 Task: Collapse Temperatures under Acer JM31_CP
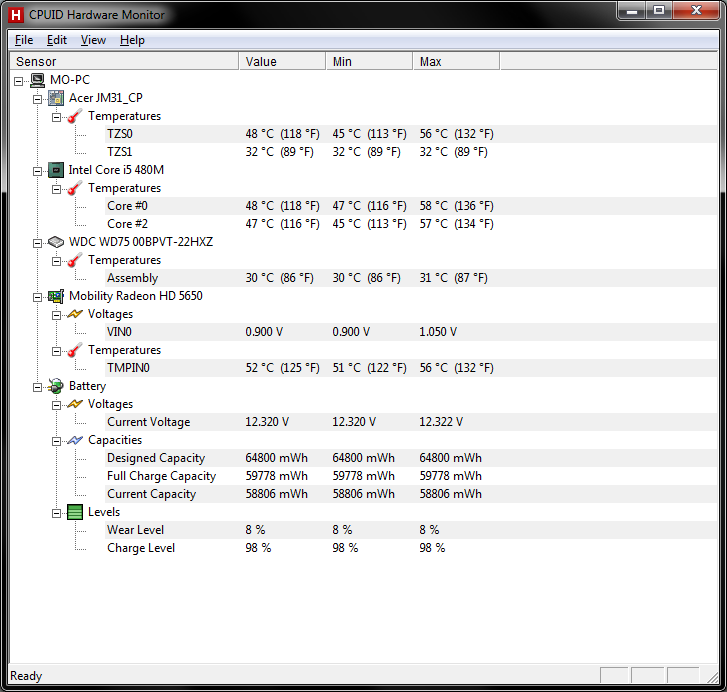click(56, 118)
